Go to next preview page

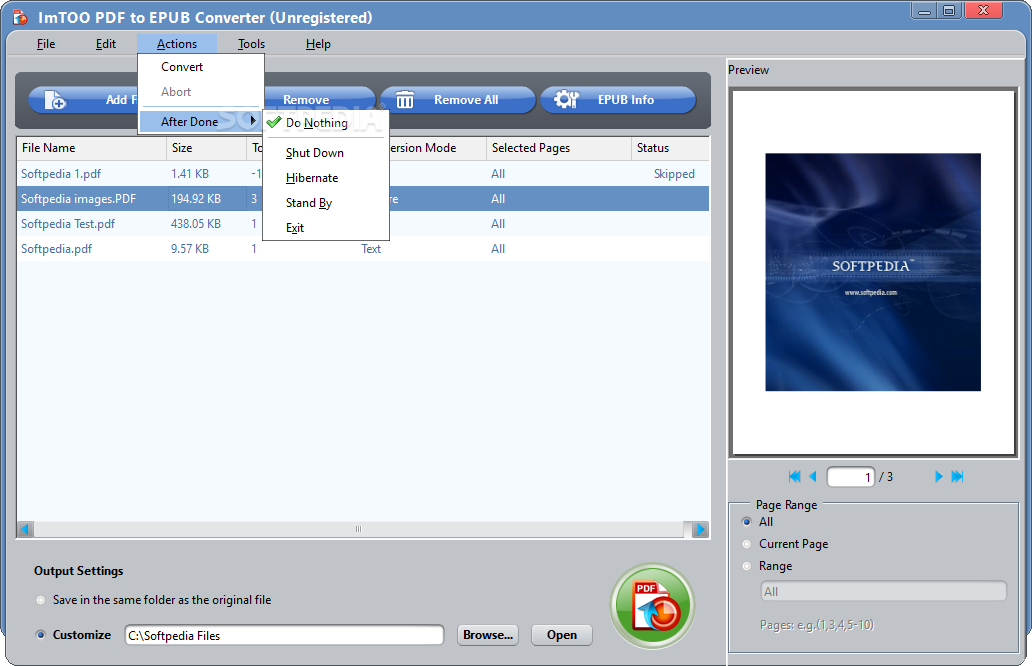coord(939,476)
